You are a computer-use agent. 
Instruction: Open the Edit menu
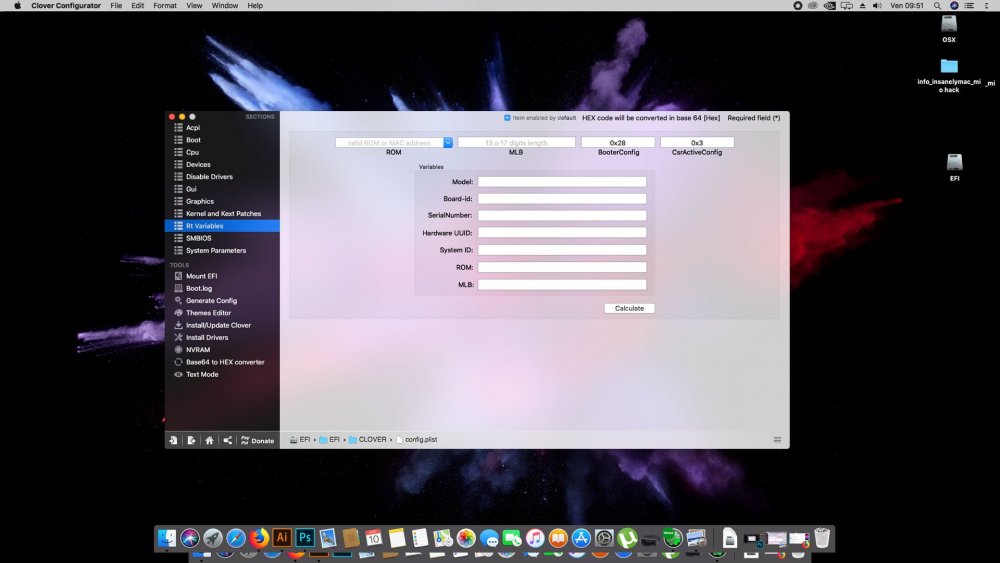click(x=138, y=5)
